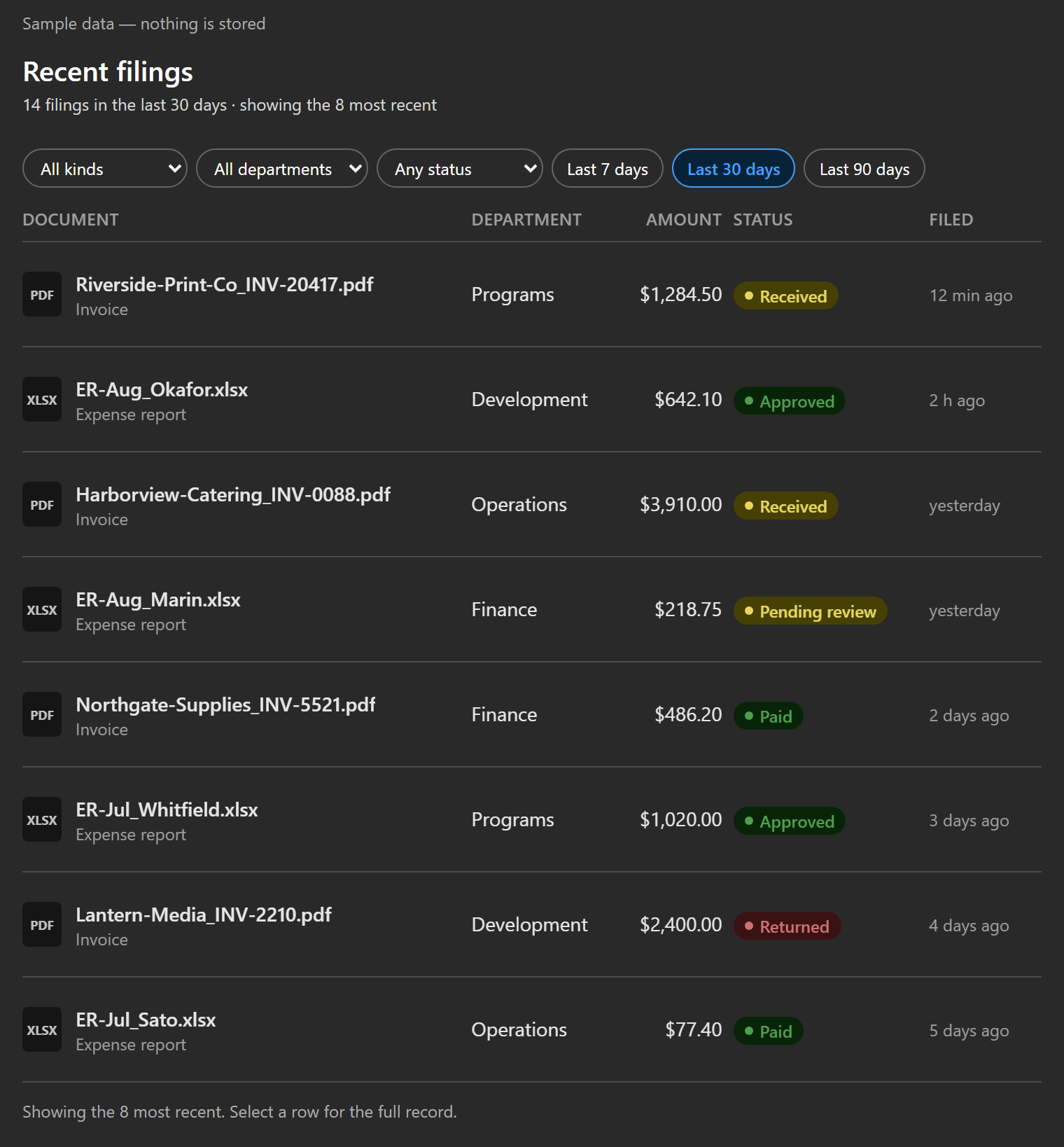The image size is (1064, 1147).
Task: Click the XLSX icon for ER-Aug_Marin
Action: coord(42,610)
